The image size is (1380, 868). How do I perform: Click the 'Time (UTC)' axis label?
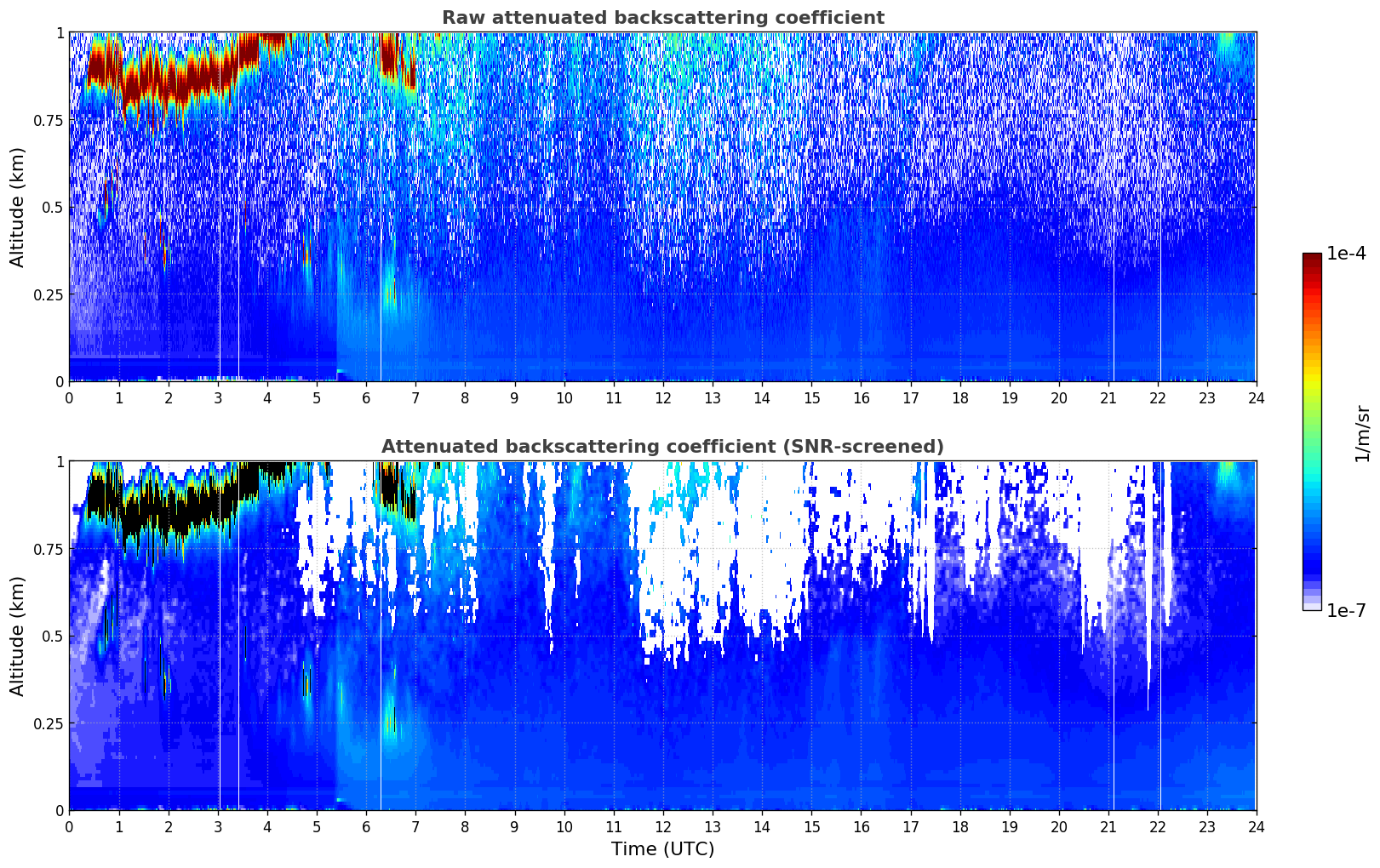click(662, 849)
